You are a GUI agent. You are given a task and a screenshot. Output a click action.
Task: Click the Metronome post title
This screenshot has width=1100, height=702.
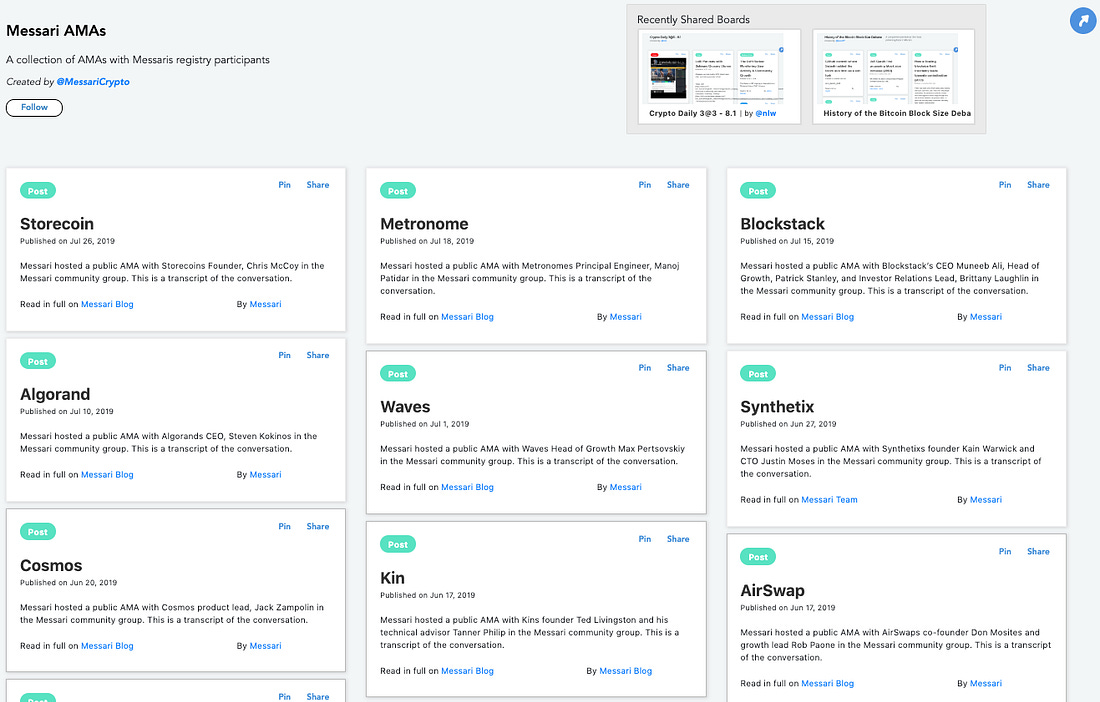point(424,224)
